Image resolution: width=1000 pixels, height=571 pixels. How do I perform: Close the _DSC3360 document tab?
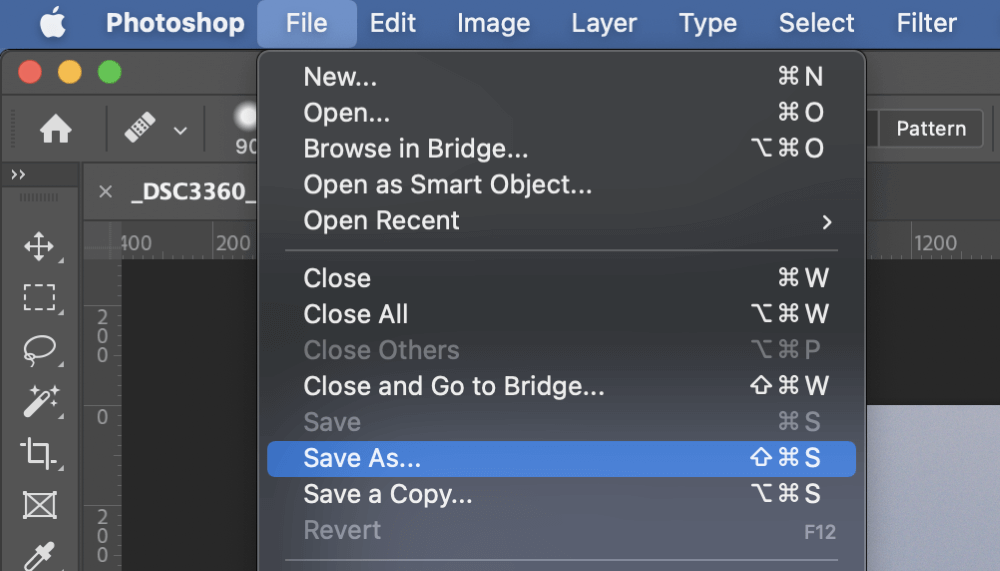106,191
